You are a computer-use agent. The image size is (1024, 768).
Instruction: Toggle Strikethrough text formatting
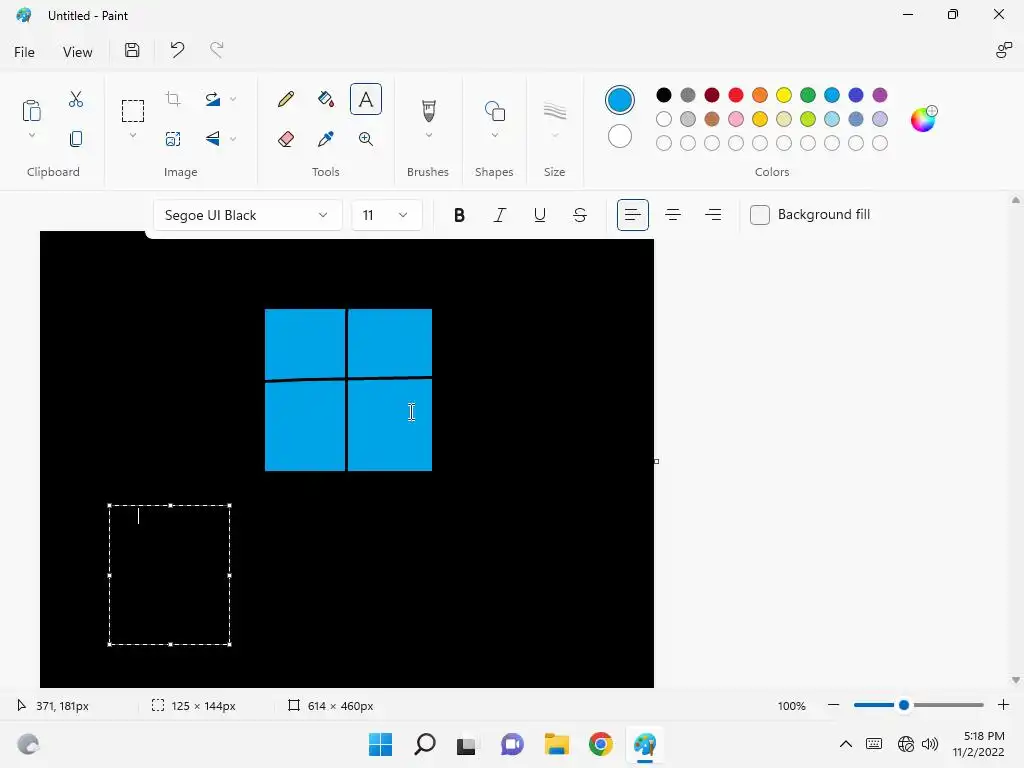(580, 215)
